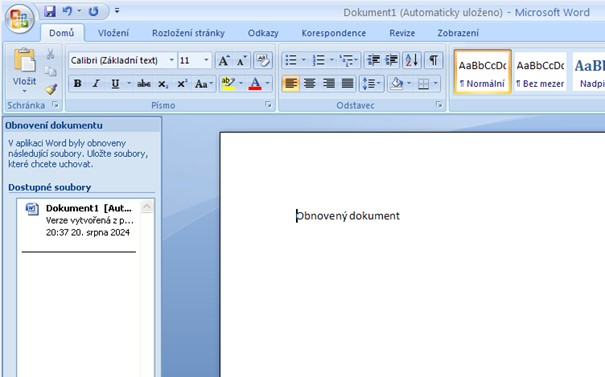Toggle bold formatting
605x377 pixels.
point(78,84)
